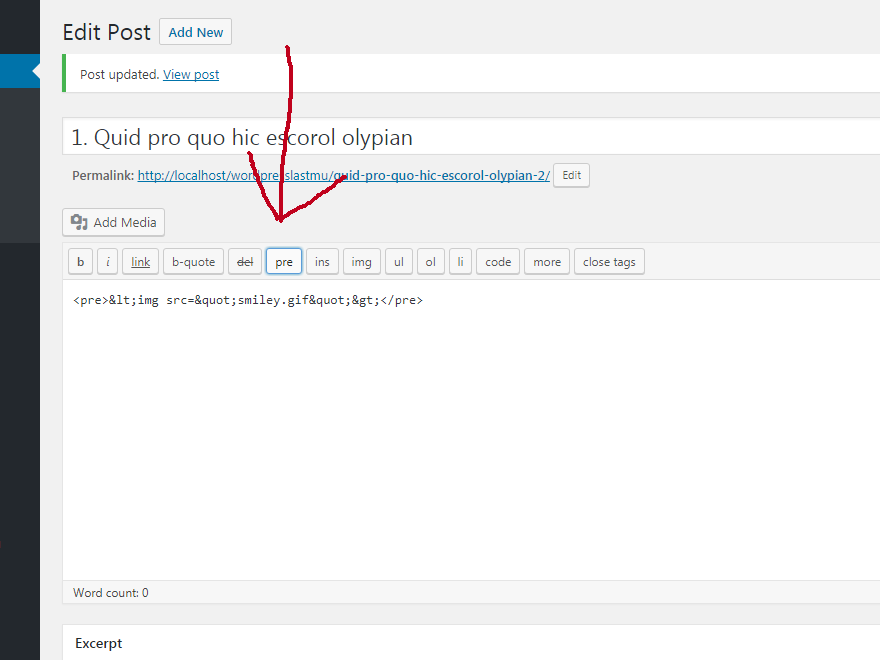The image size is (880, 660).
Task: Click the del quicktag button
Action: click(x=245, y=262)
